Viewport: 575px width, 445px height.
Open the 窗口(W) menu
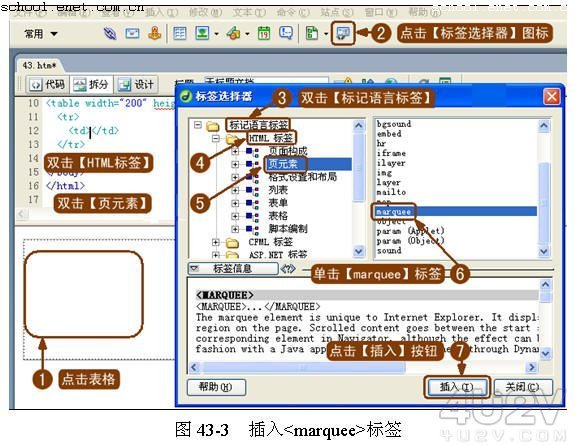381,12
